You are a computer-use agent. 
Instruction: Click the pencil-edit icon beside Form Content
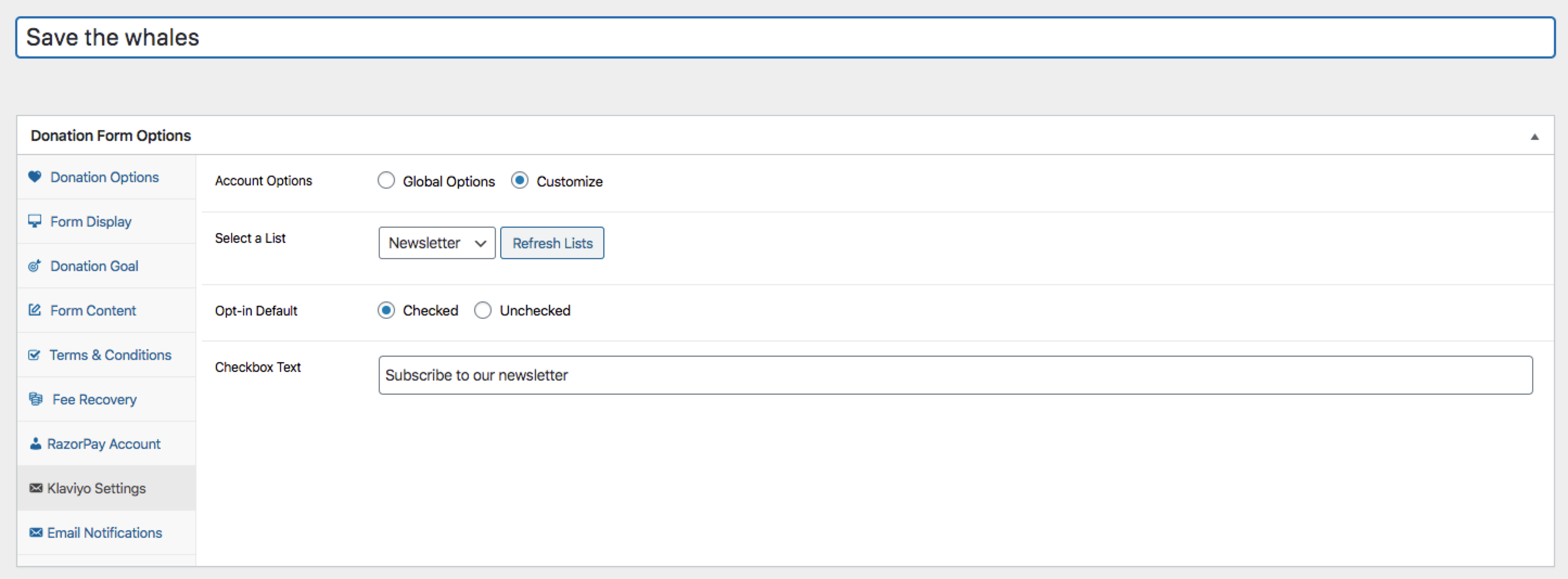point(35,310)
